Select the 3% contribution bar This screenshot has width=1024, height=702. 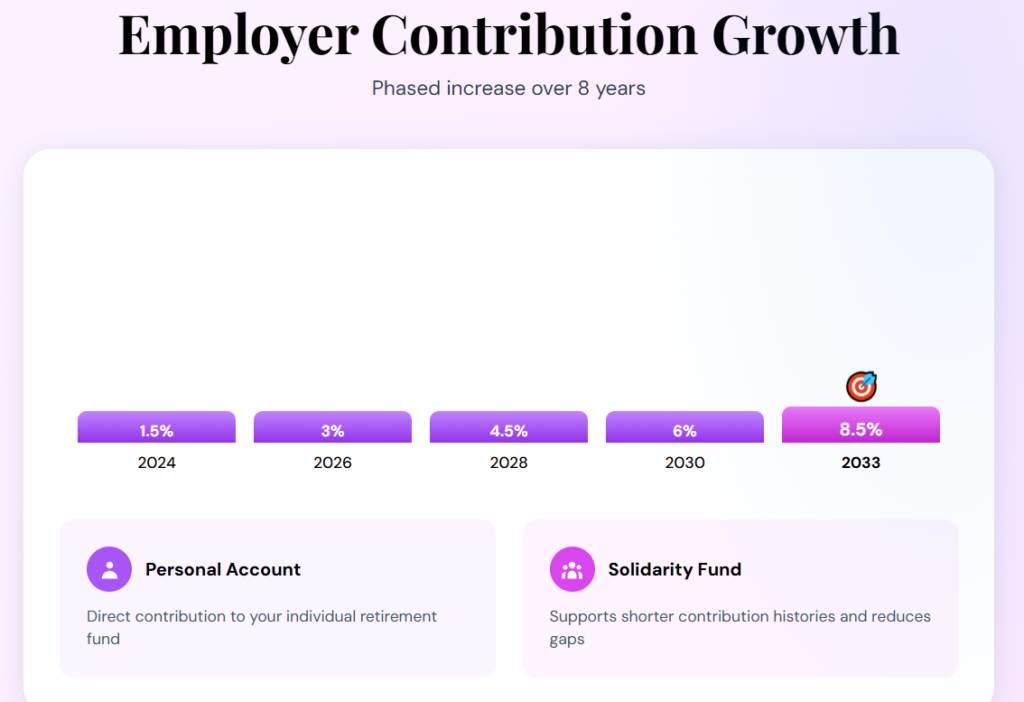pos(332,428)
